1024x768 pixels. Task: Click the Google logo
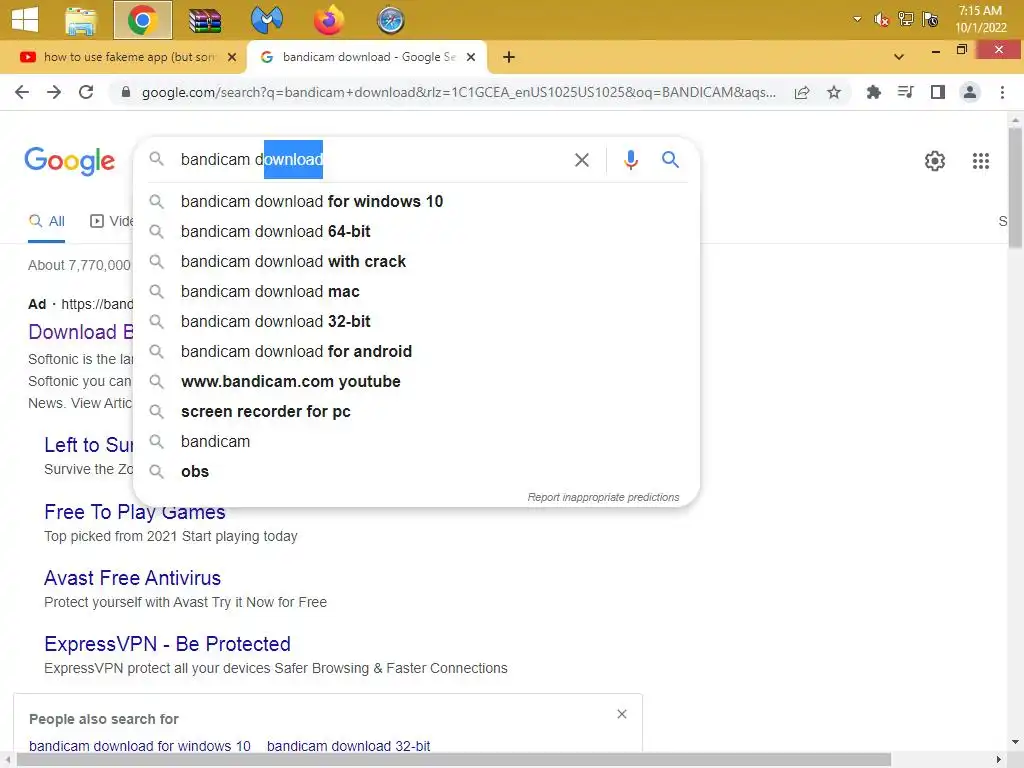click(x=70, y=161)
